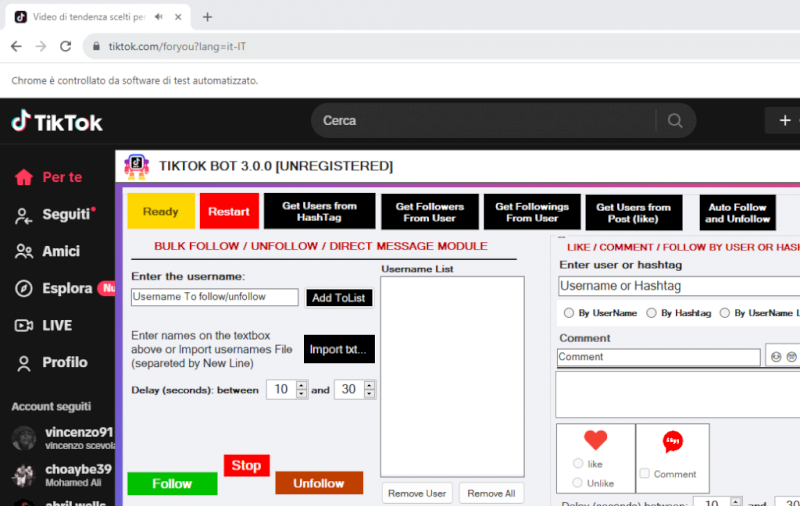
Task: Reload the page in Chrome
Action: 66,46
